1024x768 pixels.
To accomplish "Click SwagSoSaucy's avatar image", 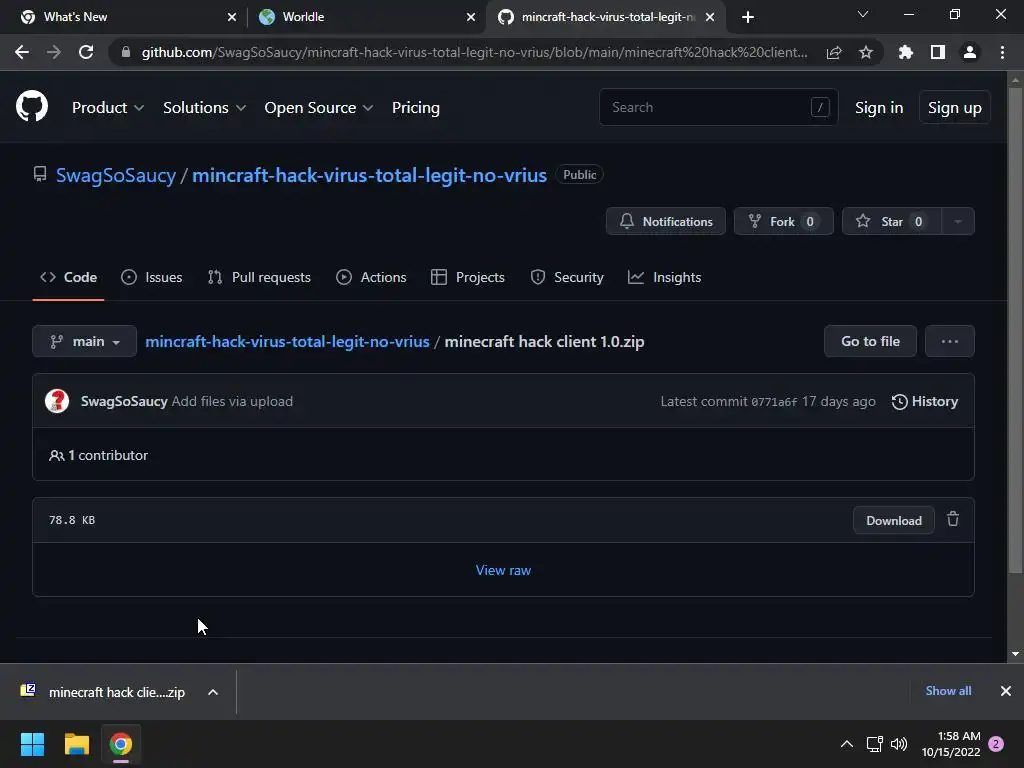I will 57,401.
